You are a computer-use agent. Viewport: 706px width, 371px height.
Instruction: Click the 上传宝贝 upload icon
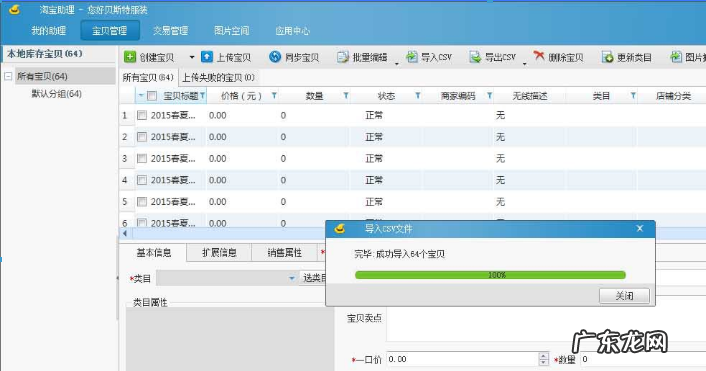[207, 57]
